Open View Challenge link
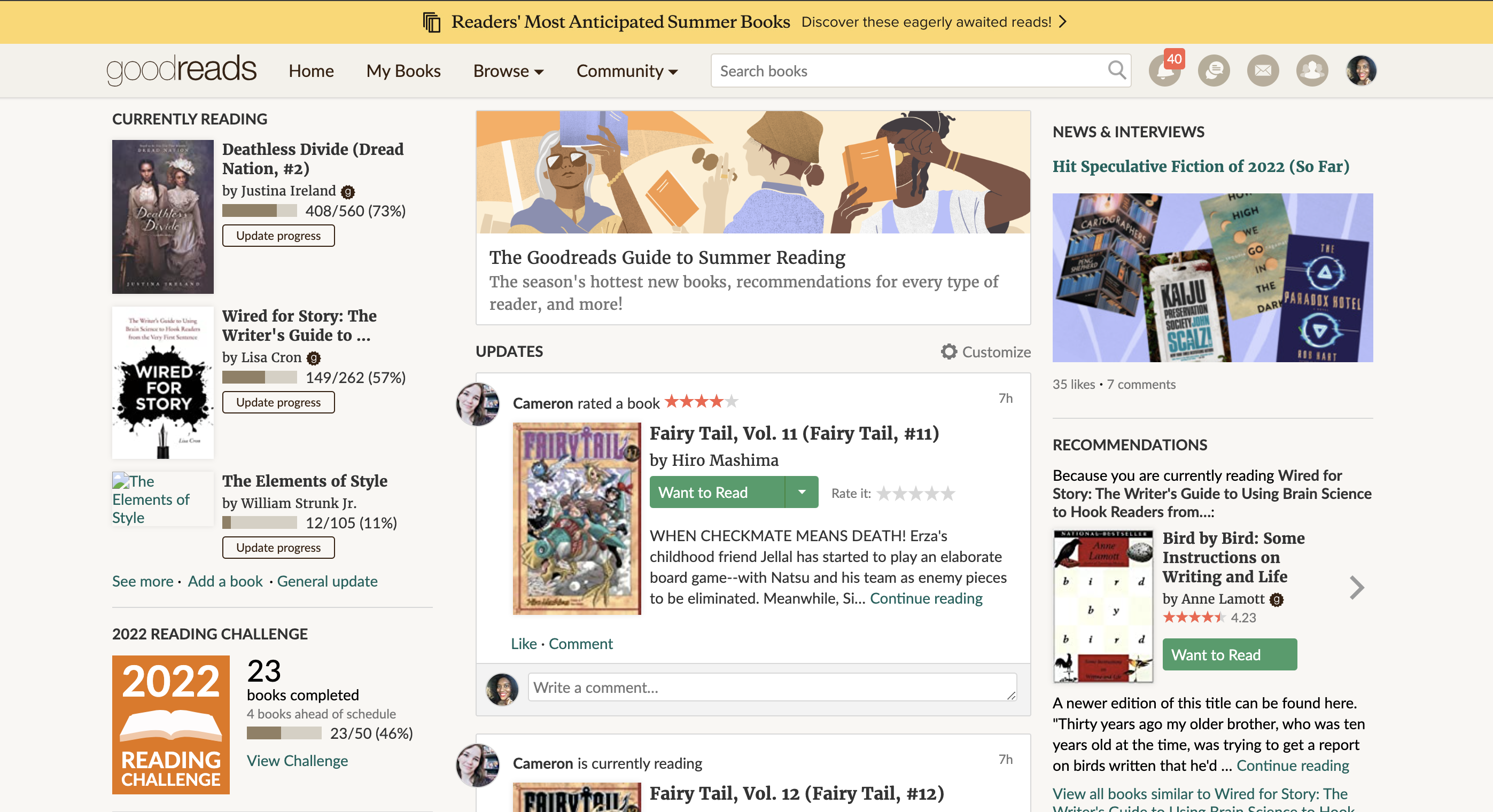 tap(297, 761)
